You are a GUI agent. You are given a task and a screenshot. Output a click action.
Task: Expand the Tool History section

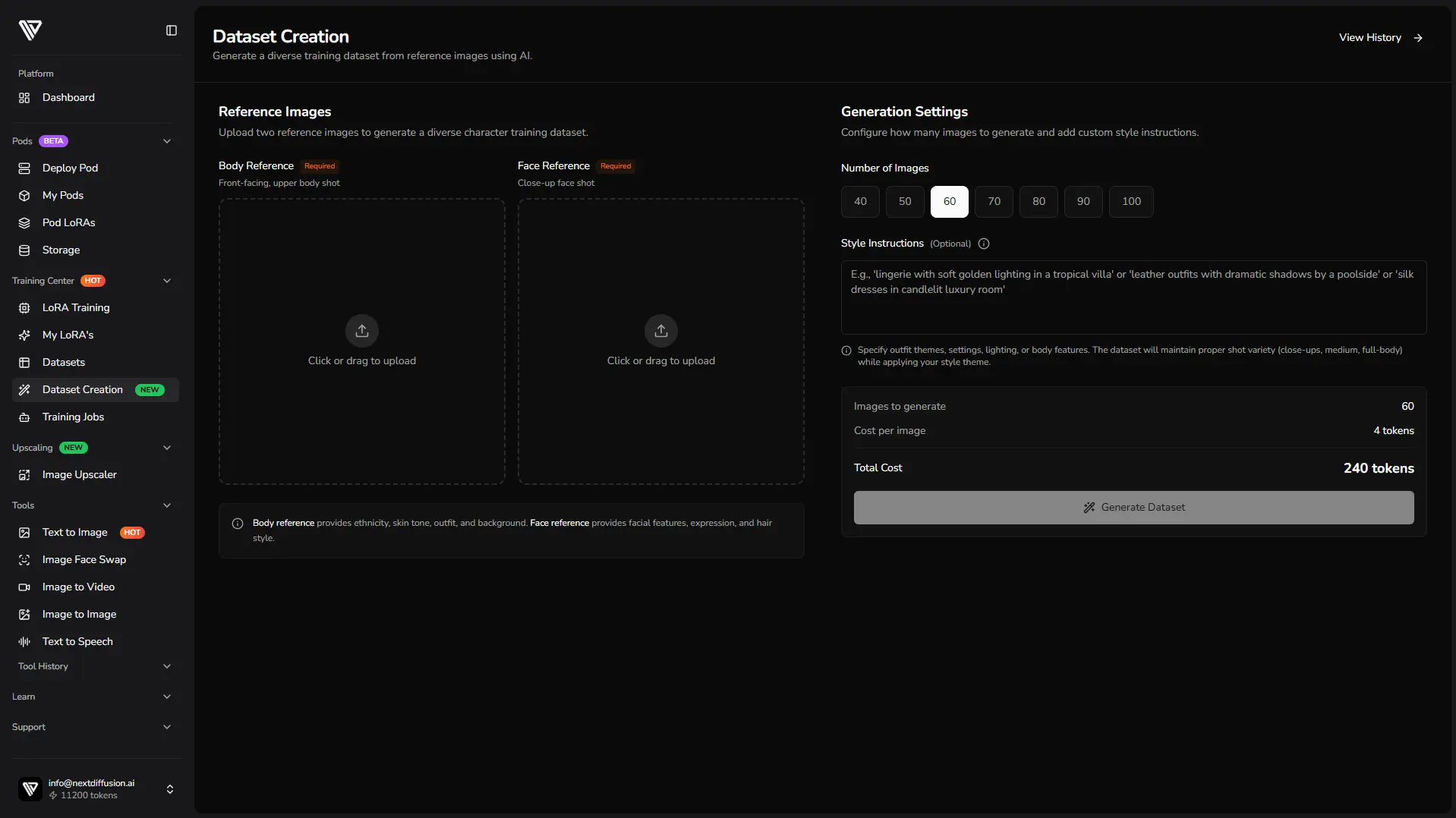click(x=167, y=666)
